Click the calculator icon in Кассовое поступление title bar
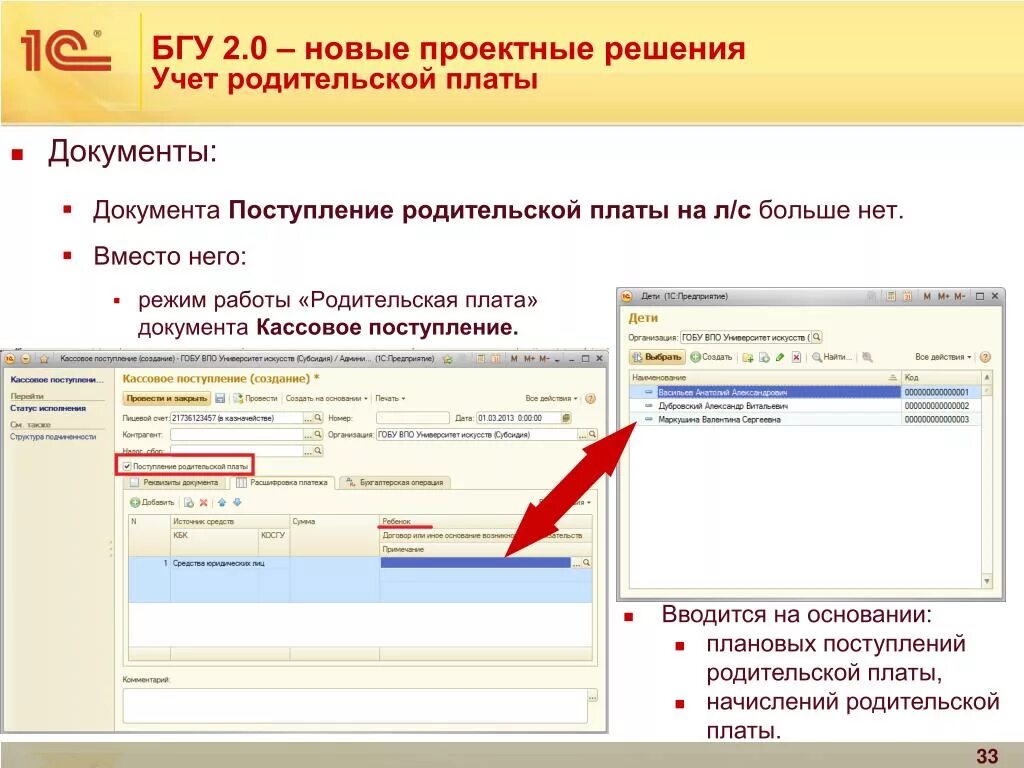This screenshot has height=768, width=1024. [480, 359]
